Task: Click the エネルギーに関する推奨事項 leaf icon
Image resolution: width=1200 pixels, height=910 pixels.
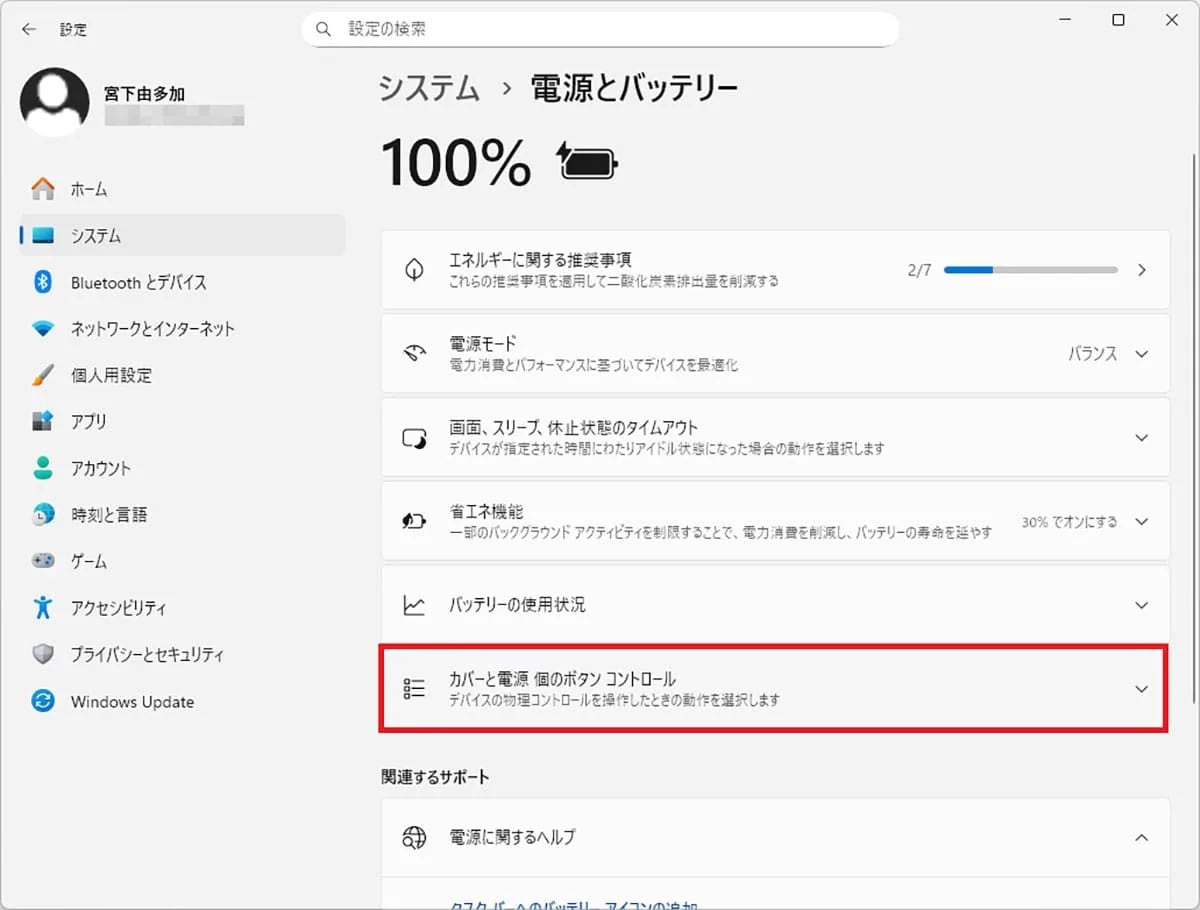Action: click(x=414, y=270)
